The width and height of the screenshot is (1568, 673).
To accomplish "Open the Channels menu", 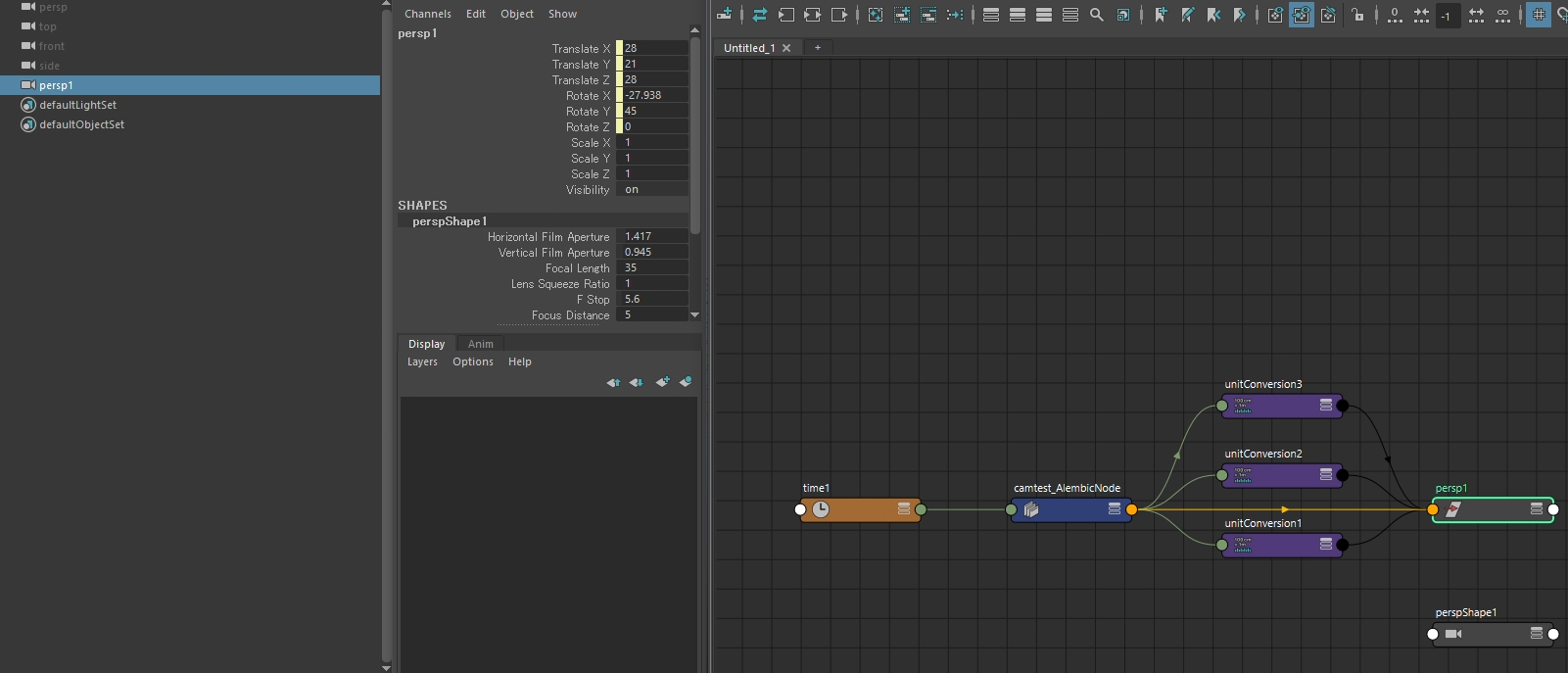I will point(428,14).
